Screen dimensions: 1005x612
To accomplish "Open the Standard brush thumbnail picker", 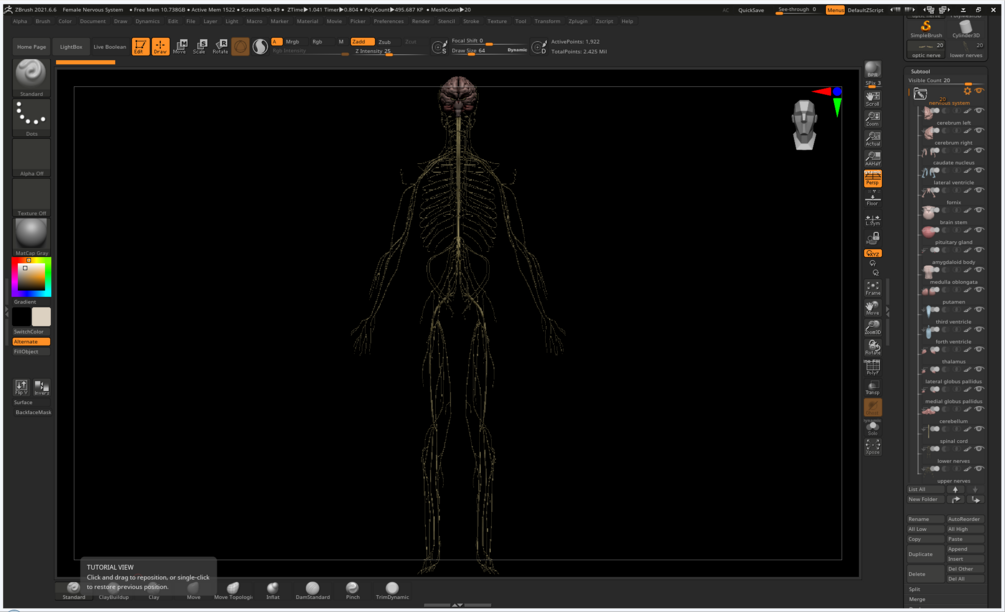I will click(x=31, y=75).
